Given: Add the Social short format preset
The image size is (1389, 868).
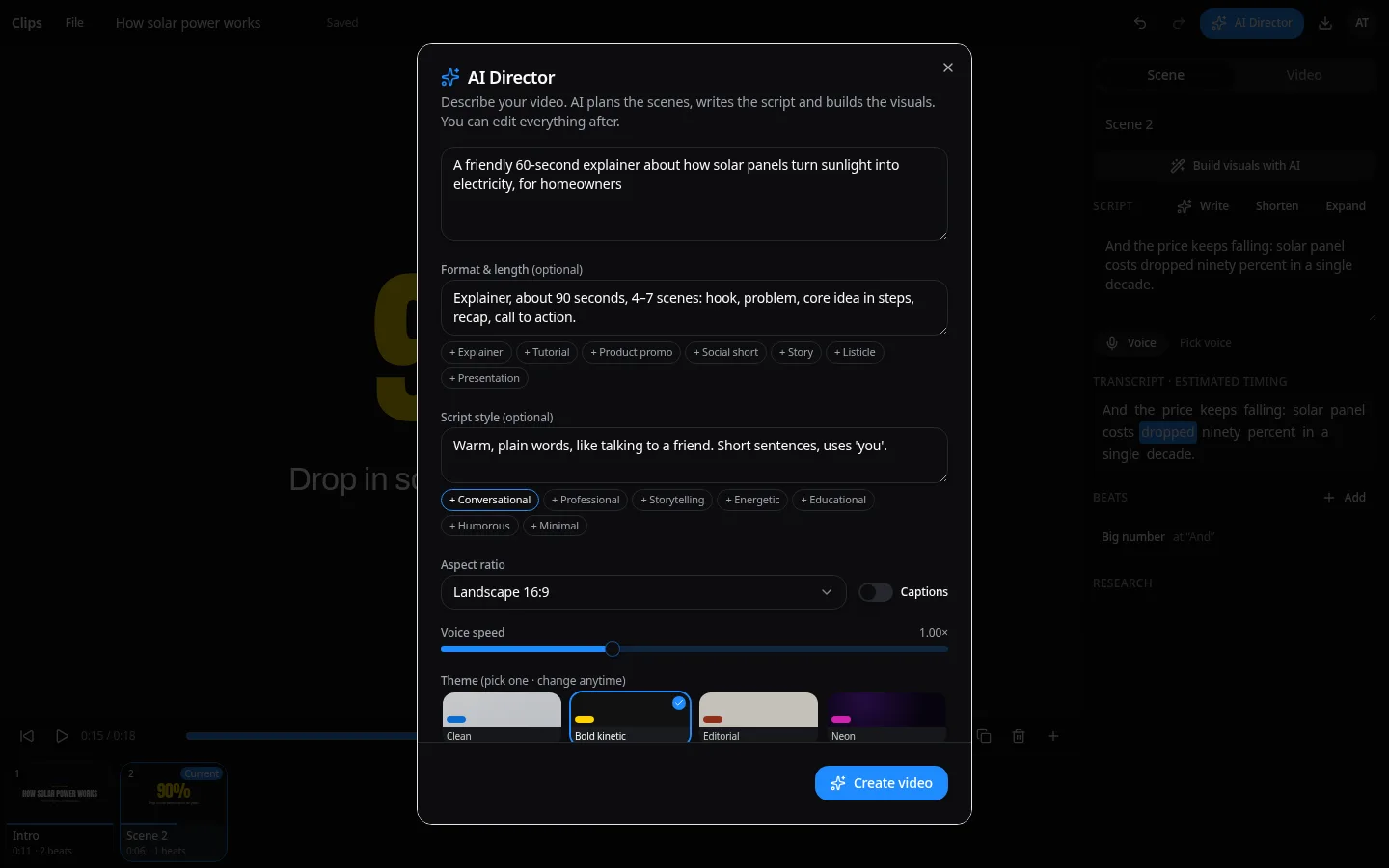Looking at the screenshot, I should point(725,352).
